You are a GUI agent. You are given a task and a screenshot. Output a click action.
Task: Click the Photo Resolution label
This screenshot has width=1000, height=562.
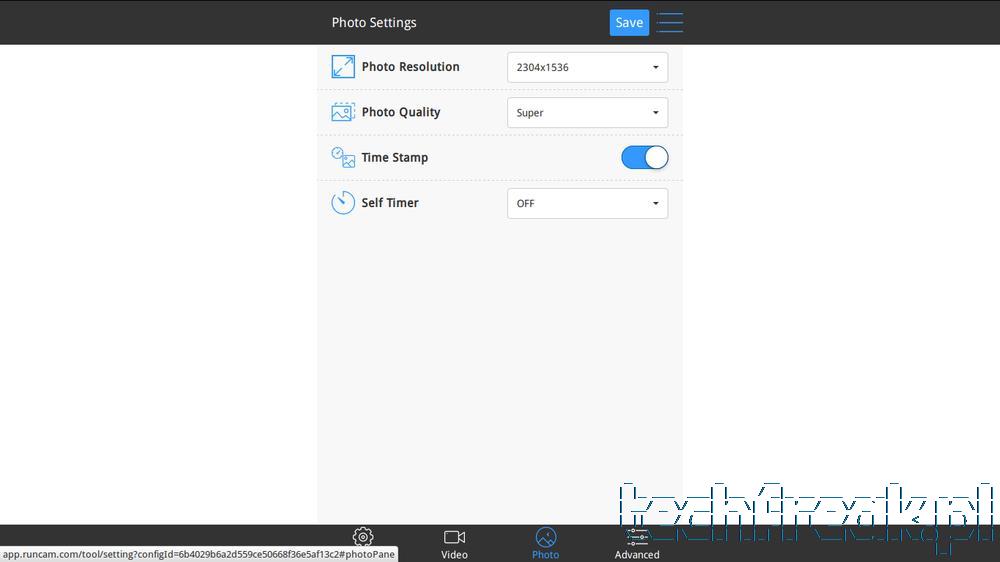point(410,66)
